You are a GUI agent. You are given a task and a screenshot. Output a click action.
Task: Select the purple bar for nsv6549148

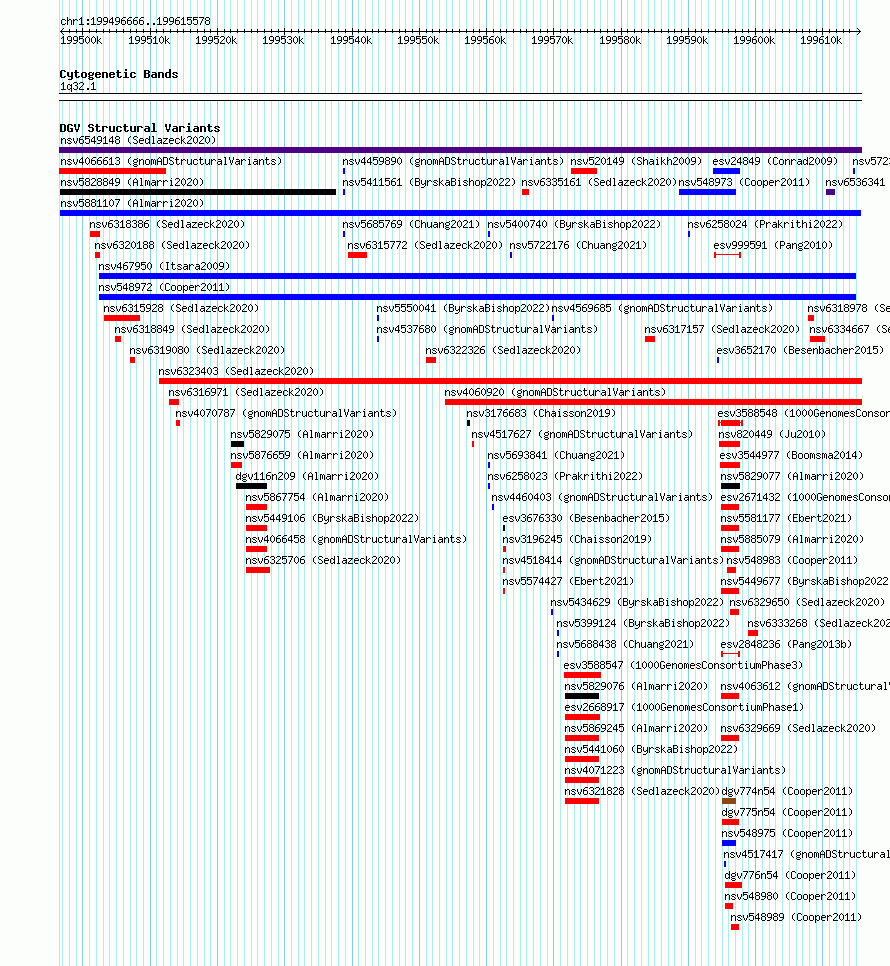click(x=461, y=150)
